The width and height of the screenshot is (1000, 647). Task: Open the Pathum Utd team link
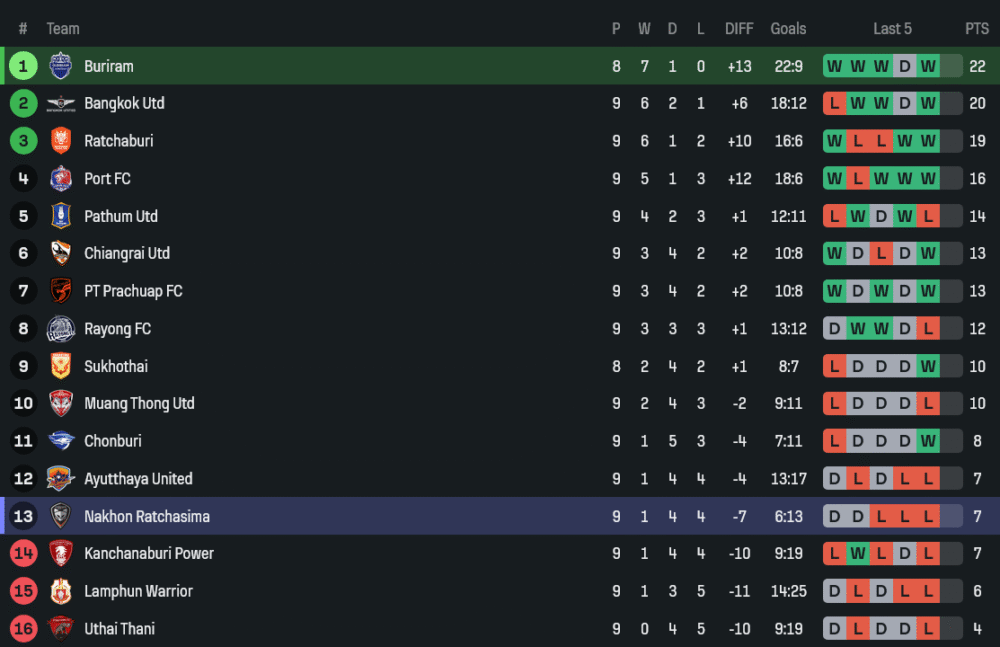(121, 216)
